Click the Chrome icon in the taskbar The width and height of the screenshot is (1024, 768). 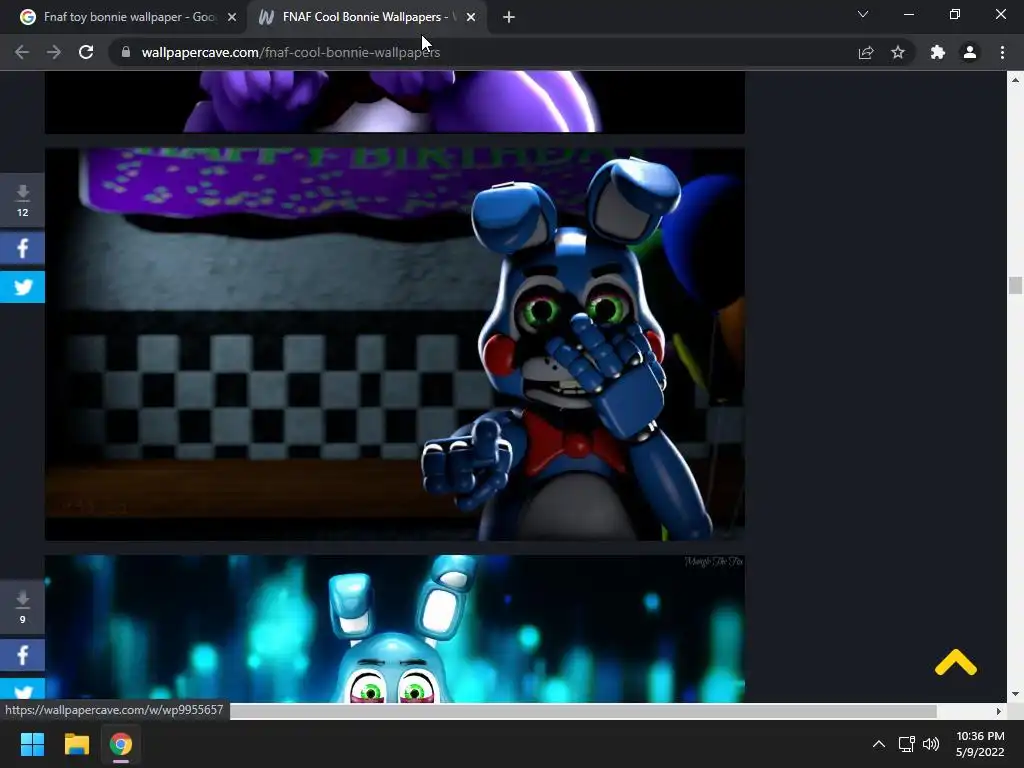(121, 744)
